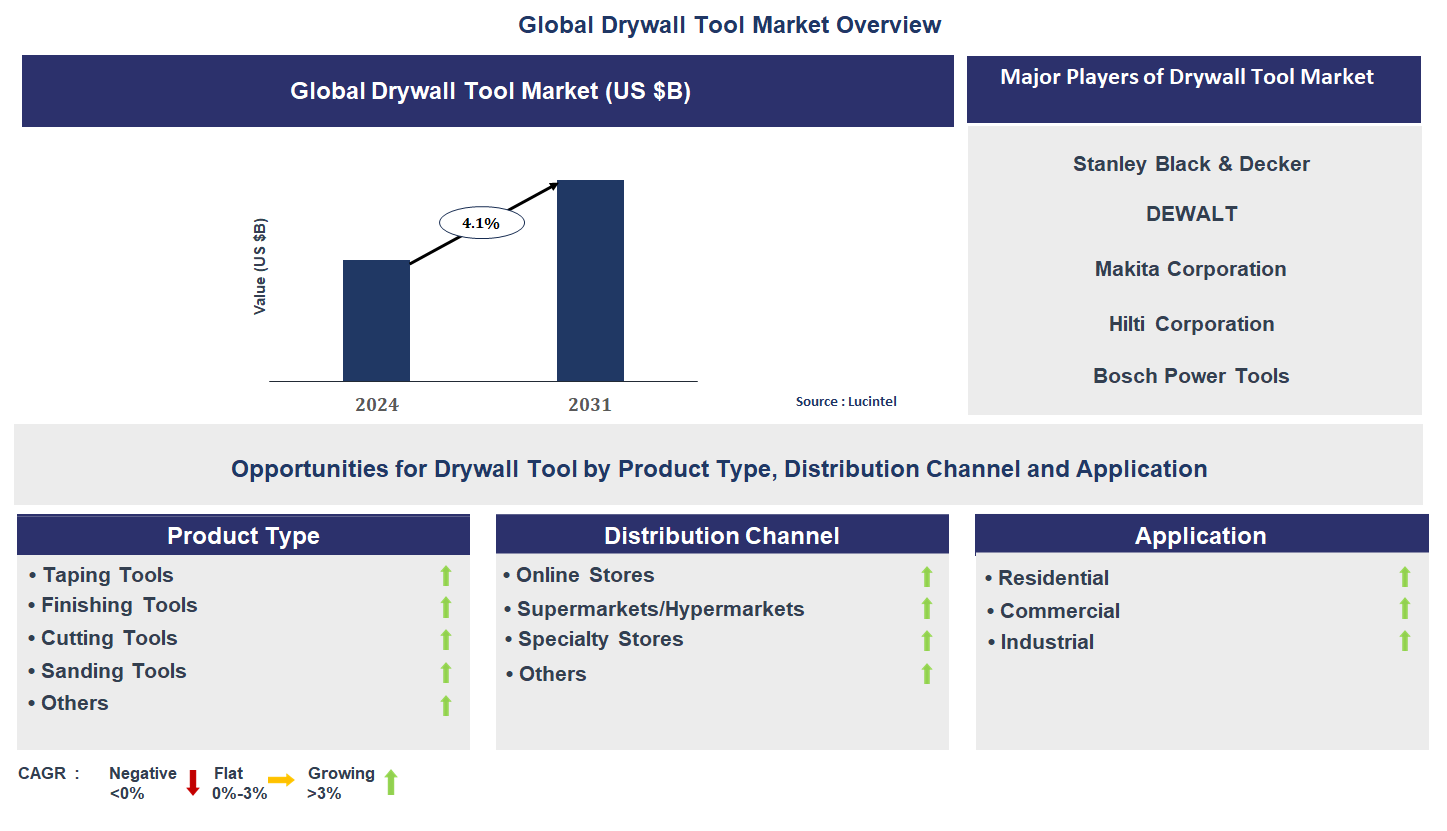Screen dimensions: 1447x831
Task: Click the 4.1% CAGR callout bubble
Action: 481,222
